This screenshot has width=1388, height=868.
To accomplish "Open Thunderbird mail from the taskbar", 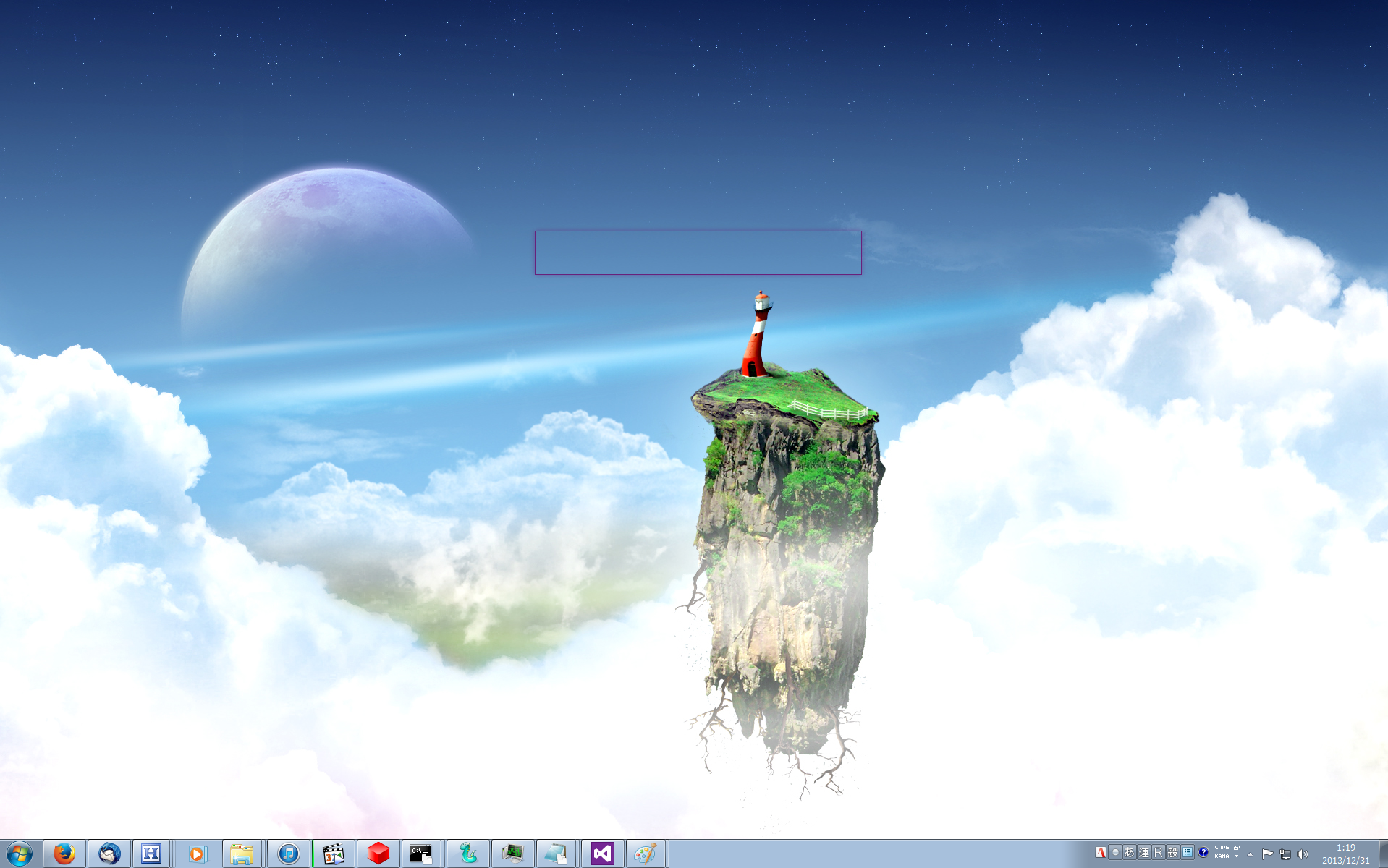I will pos(109,854).
